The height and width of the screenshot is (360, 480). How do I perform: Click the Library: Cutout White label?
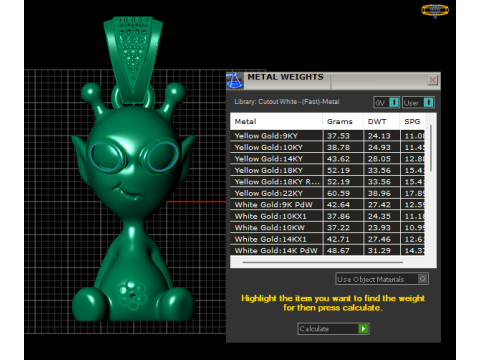287,102
